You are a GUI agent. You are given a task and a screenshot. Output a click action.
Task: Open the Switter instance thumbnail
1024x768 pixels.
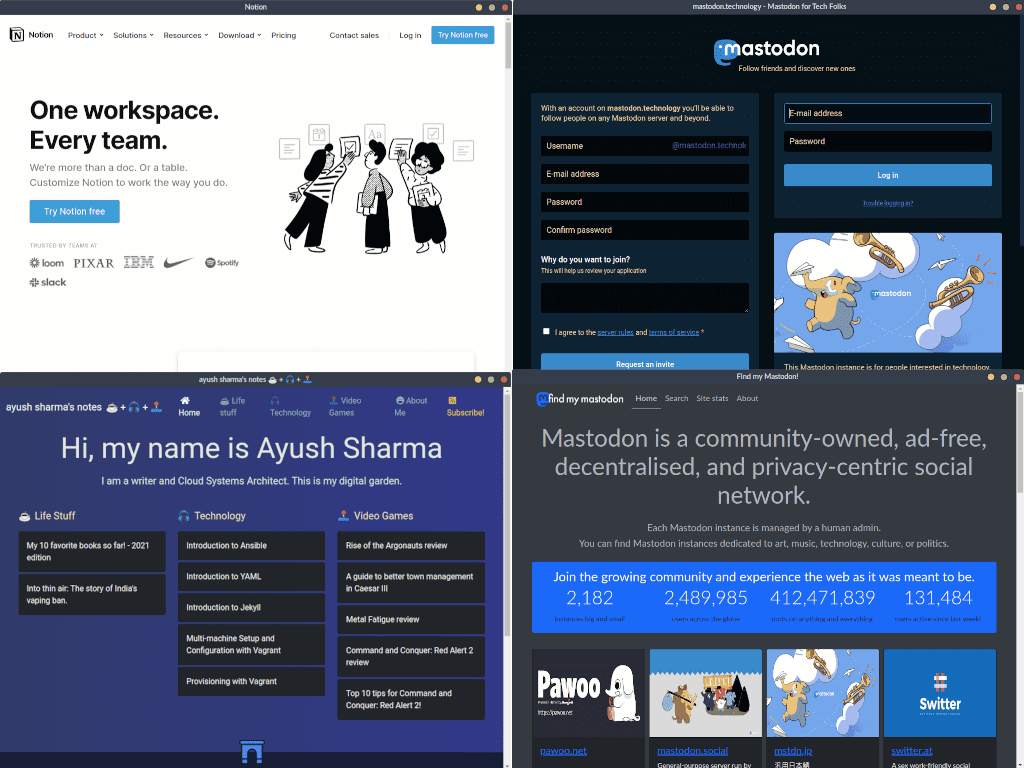[940, 693]
